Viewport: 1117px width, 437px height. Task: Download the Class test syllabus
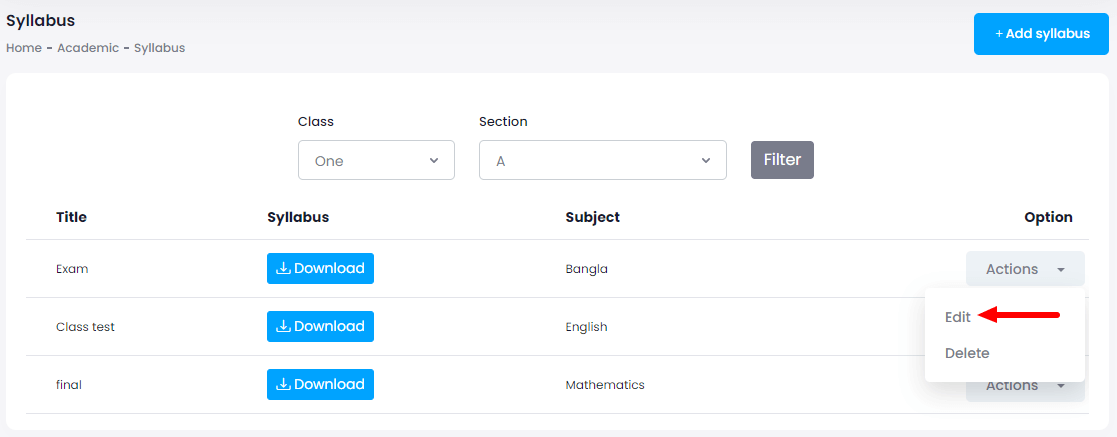[320, 327]
